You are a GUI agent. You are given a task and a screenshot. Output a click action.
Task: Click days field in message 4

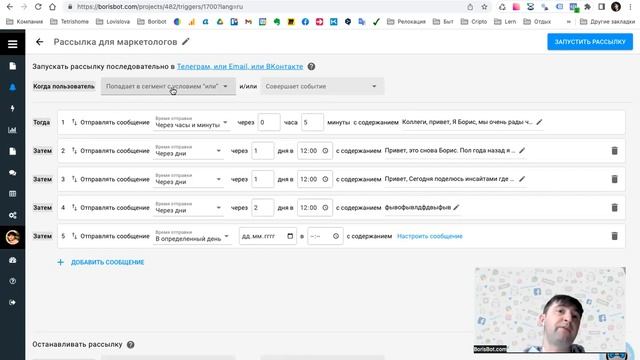pos(262,207)
